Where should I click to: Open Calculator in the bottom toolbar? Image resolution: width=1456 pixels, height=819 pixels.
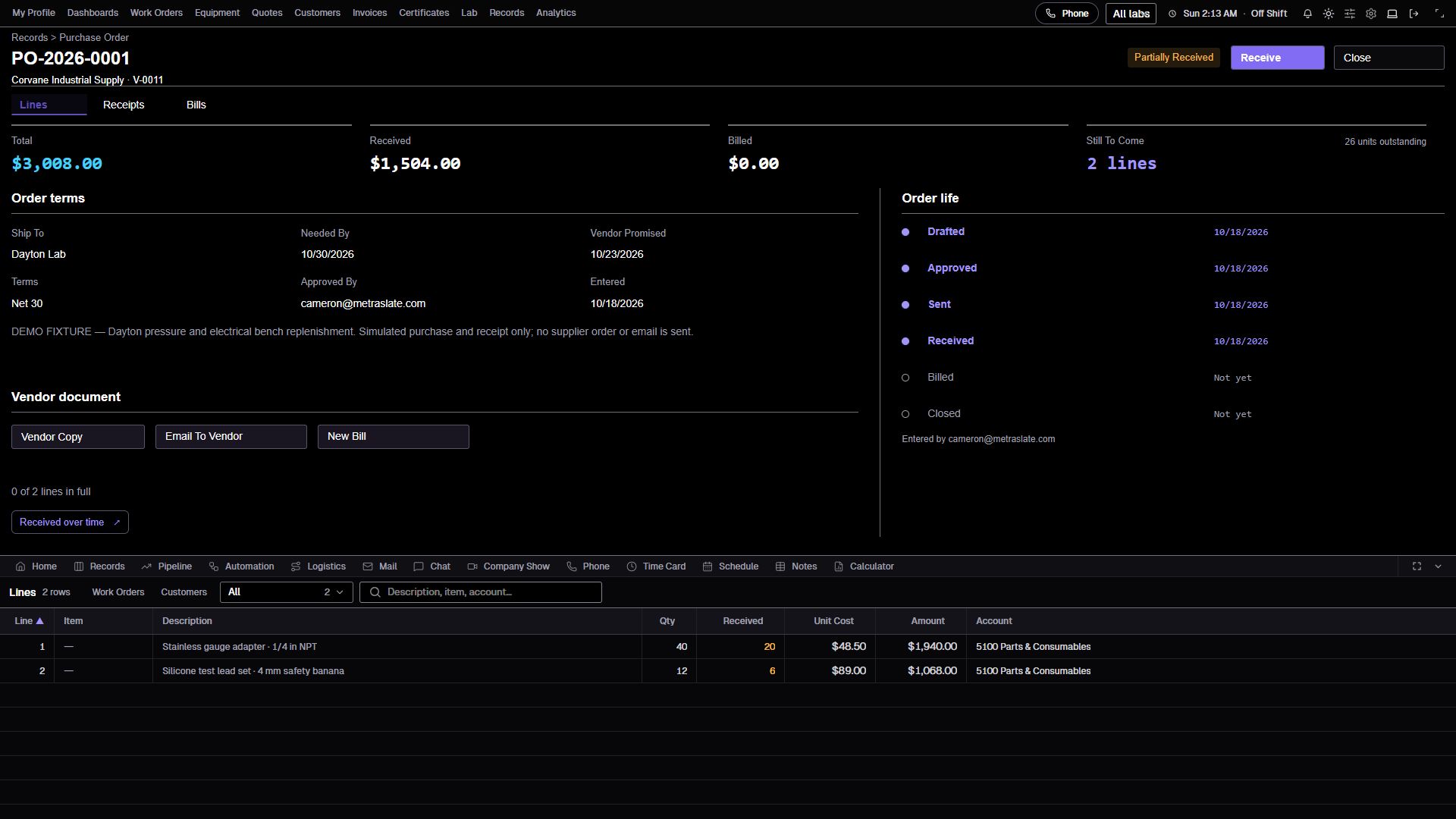point(864,566)
